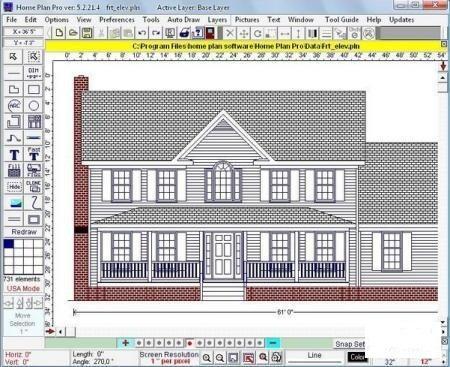Click the horizontal flip arrow icon
Image resolution: width=450 pixels, height=367 pixels.
(285, 33)
